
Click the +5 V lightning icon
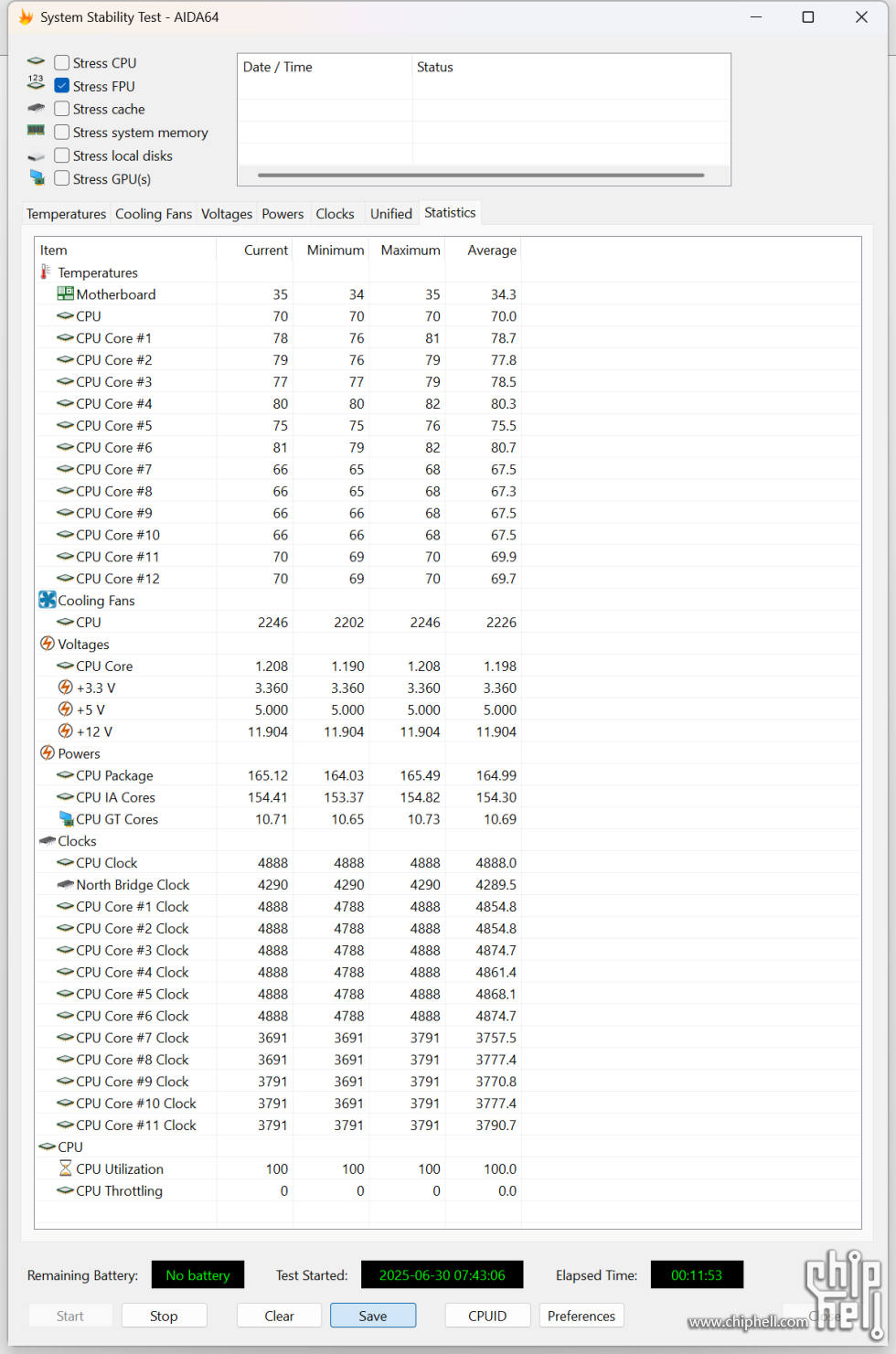65,709
